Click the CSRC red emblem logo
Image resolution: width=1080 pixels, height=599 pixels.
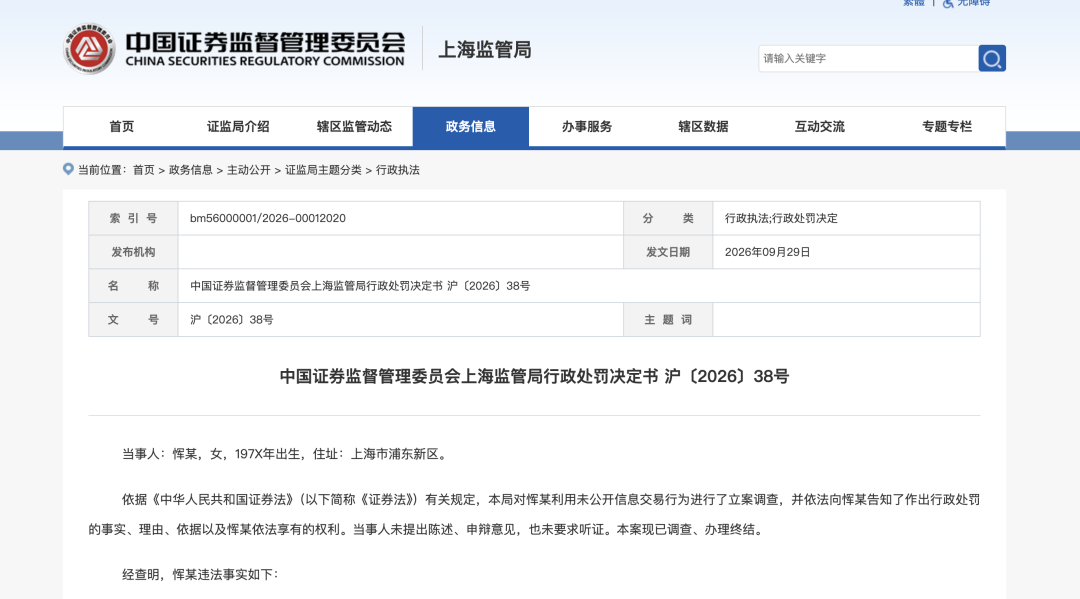pos(89,49)
